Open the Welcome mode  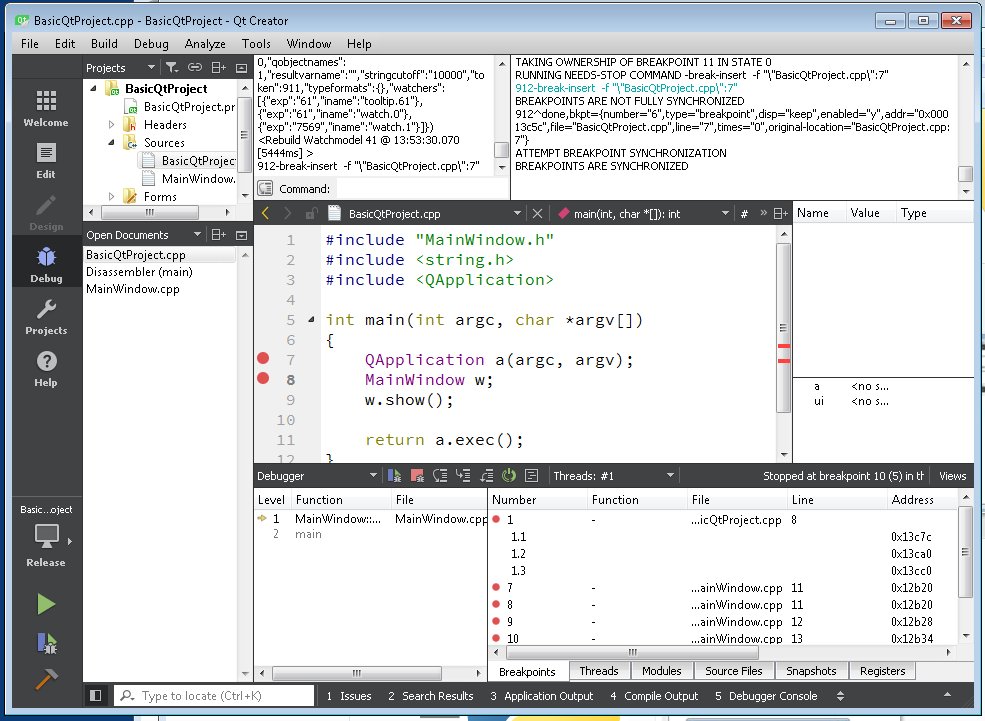point(46,107)
